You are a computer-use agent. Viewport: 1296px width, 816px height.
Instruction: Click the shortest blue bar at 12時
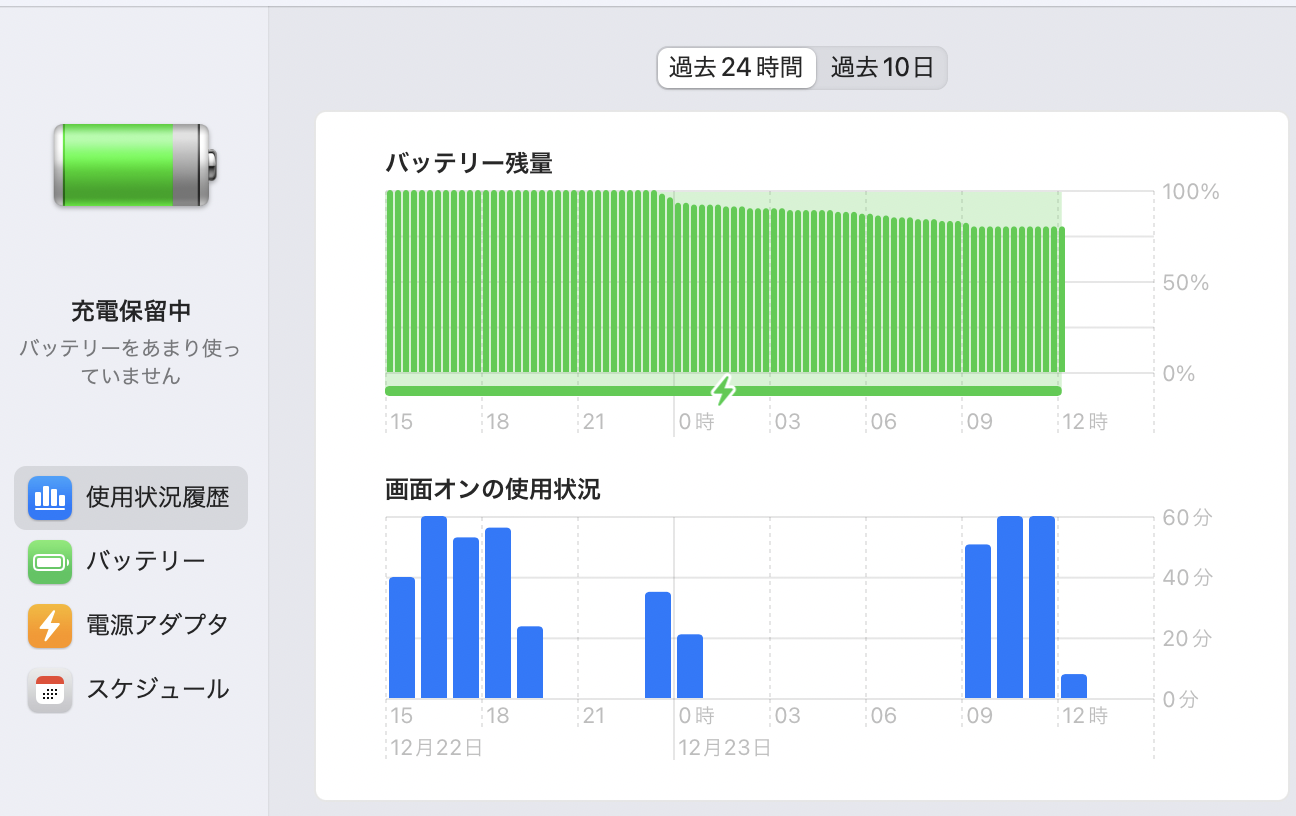coord(1074,686)
